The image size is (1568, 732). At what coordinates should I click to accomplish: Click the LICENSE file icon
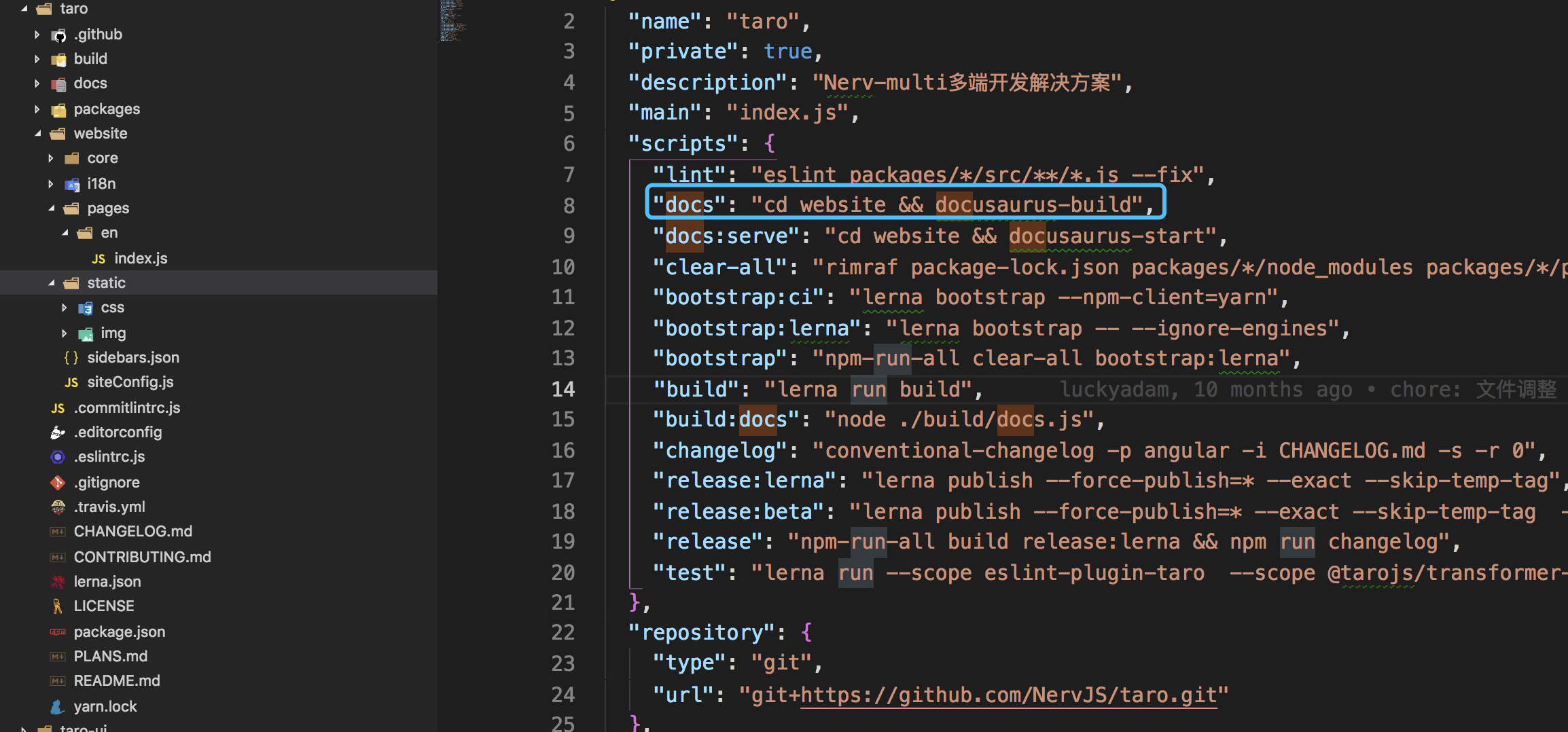click(58, 606)
